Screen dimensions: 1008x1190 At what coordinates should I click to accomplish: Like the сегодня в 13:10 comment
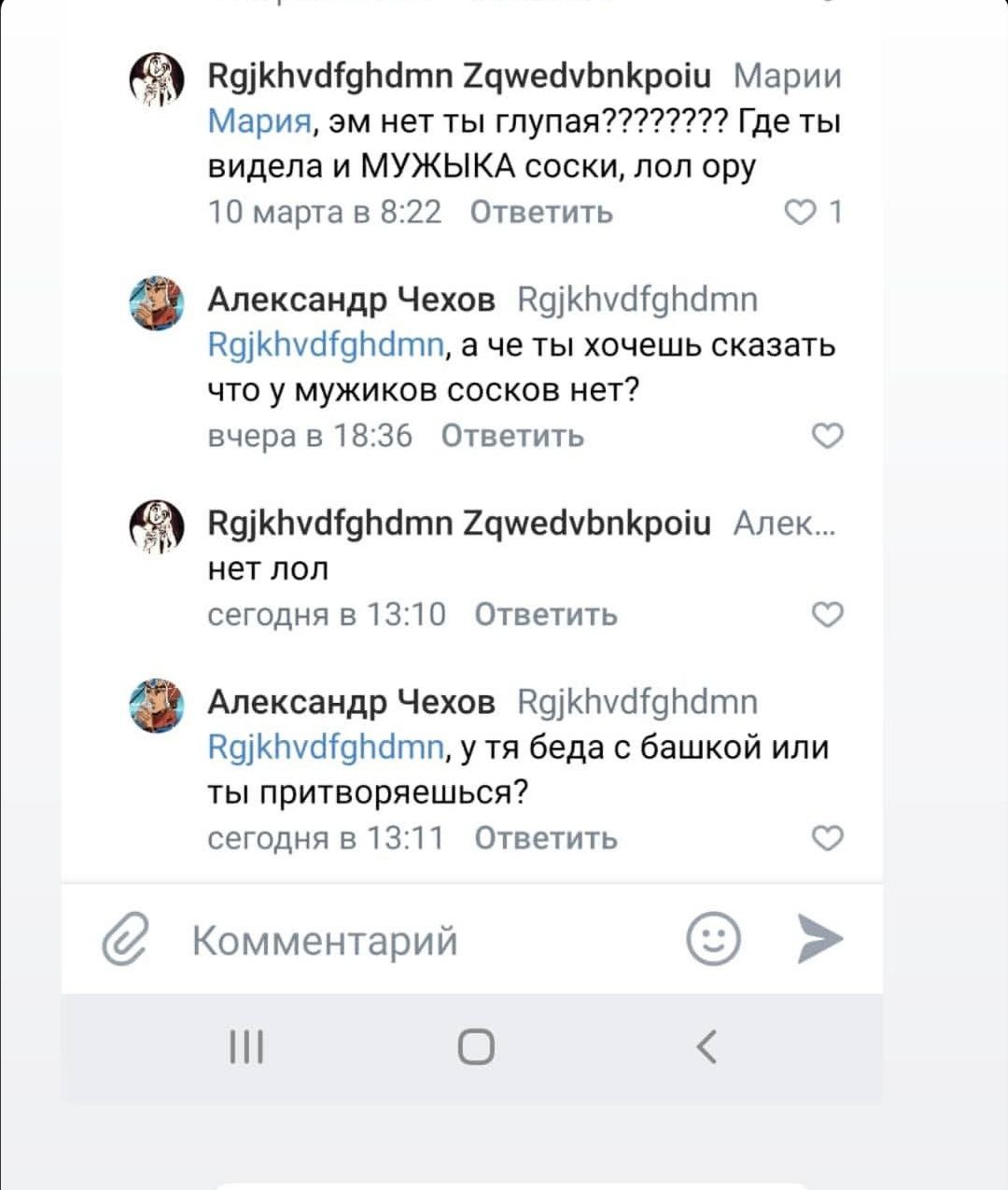tap(827, 614)
